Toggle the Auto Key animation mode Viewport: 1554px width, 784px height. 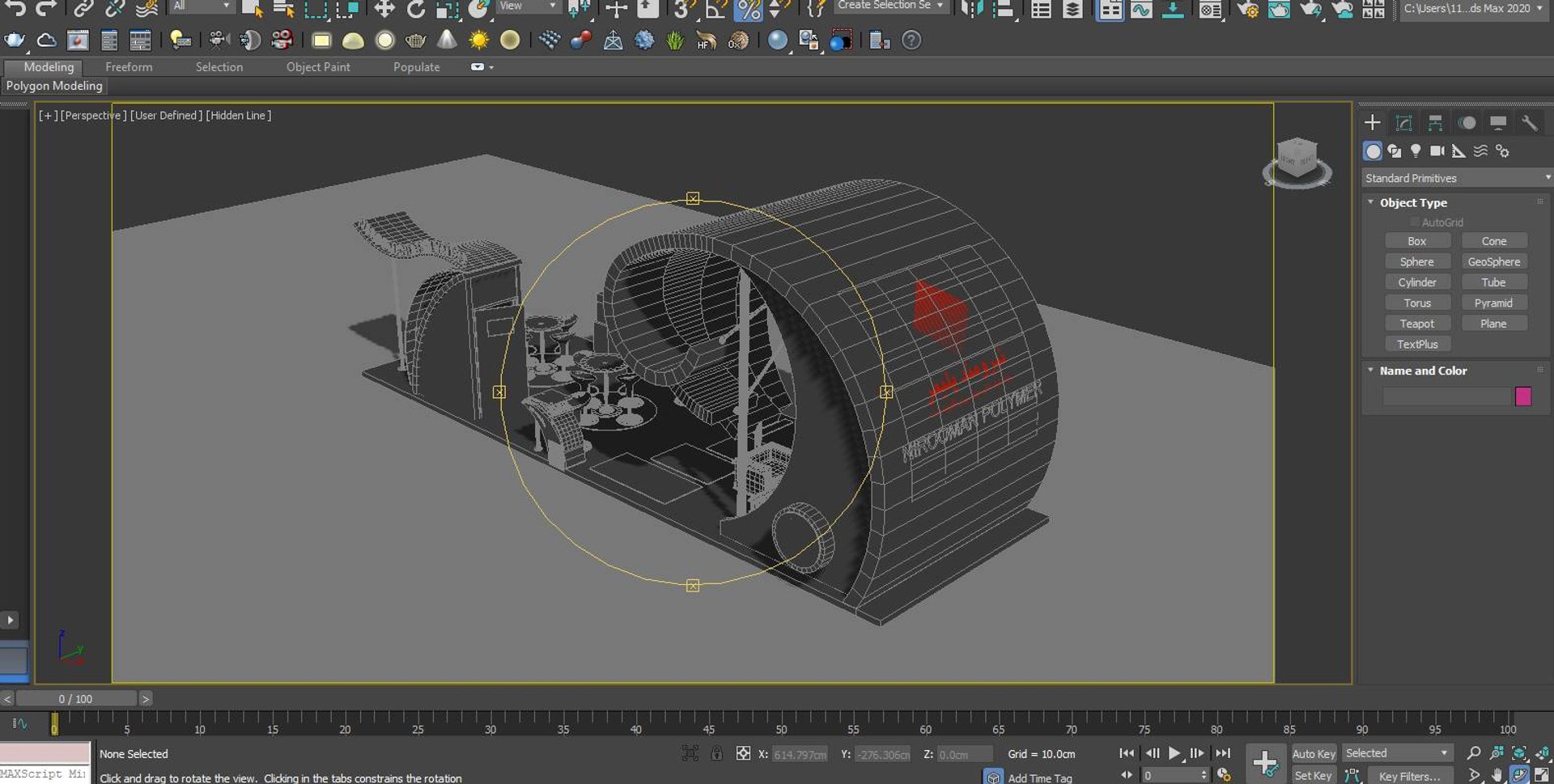tap(1313, 753)
